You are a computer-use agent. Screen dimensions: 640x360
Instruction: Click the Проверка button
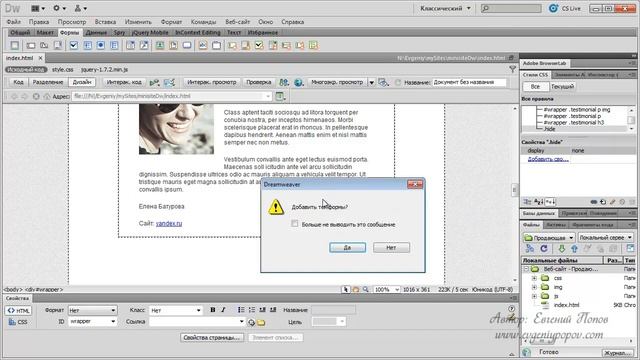259,82
